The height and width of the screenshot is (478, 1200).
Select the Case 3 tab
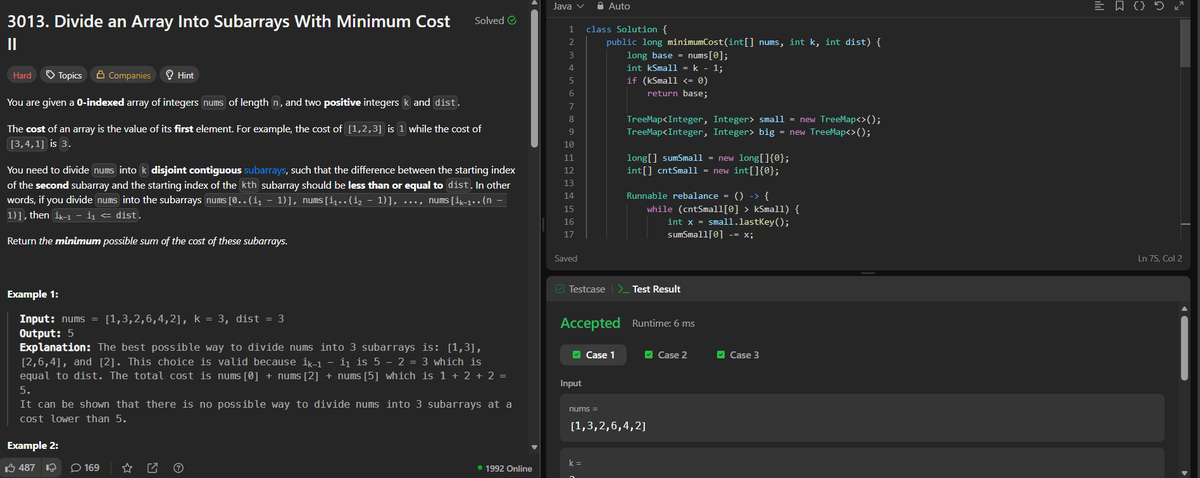click(738, 355)
